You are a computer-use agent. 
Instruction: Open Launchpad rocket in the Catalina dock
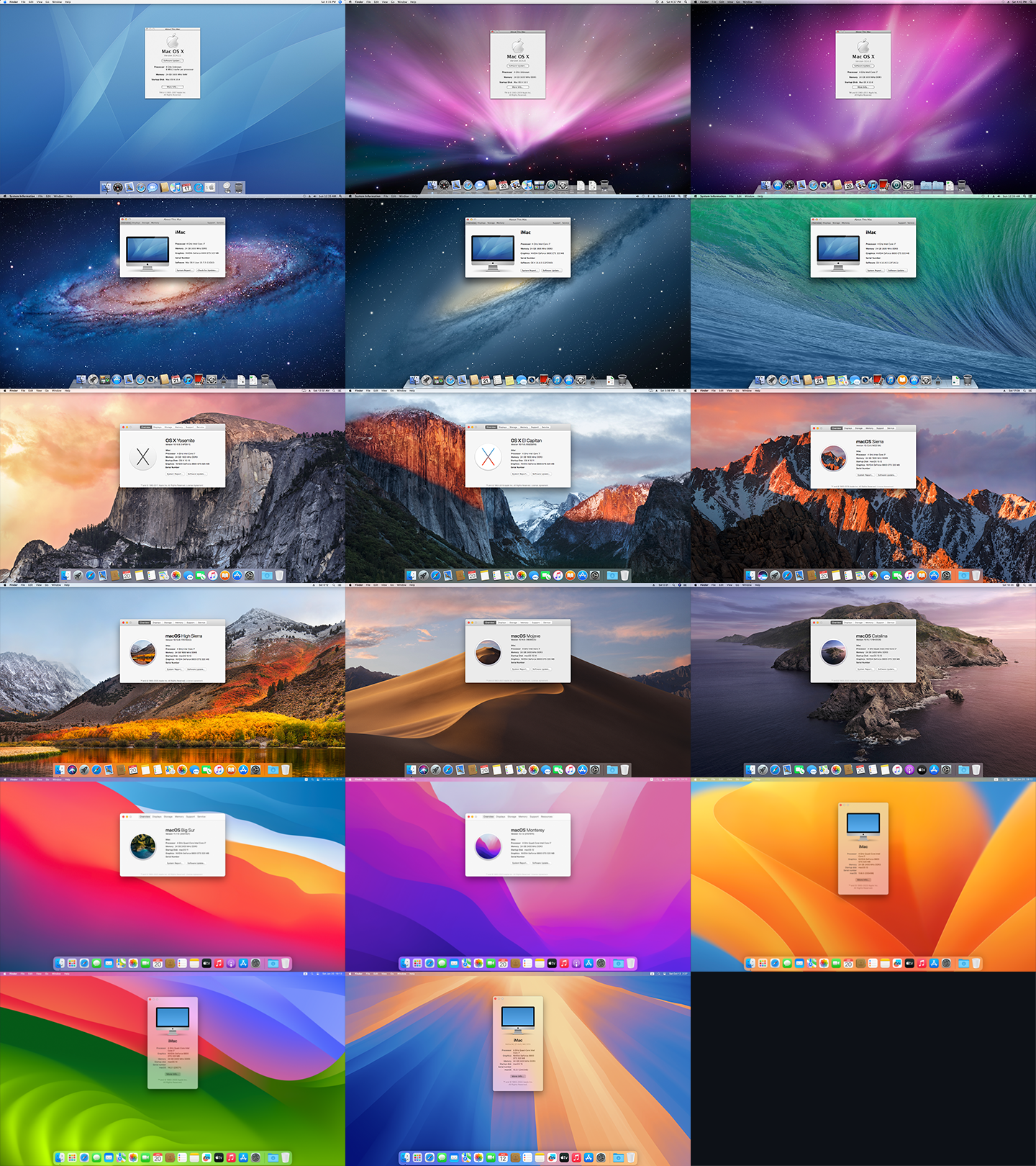(763, 769)
